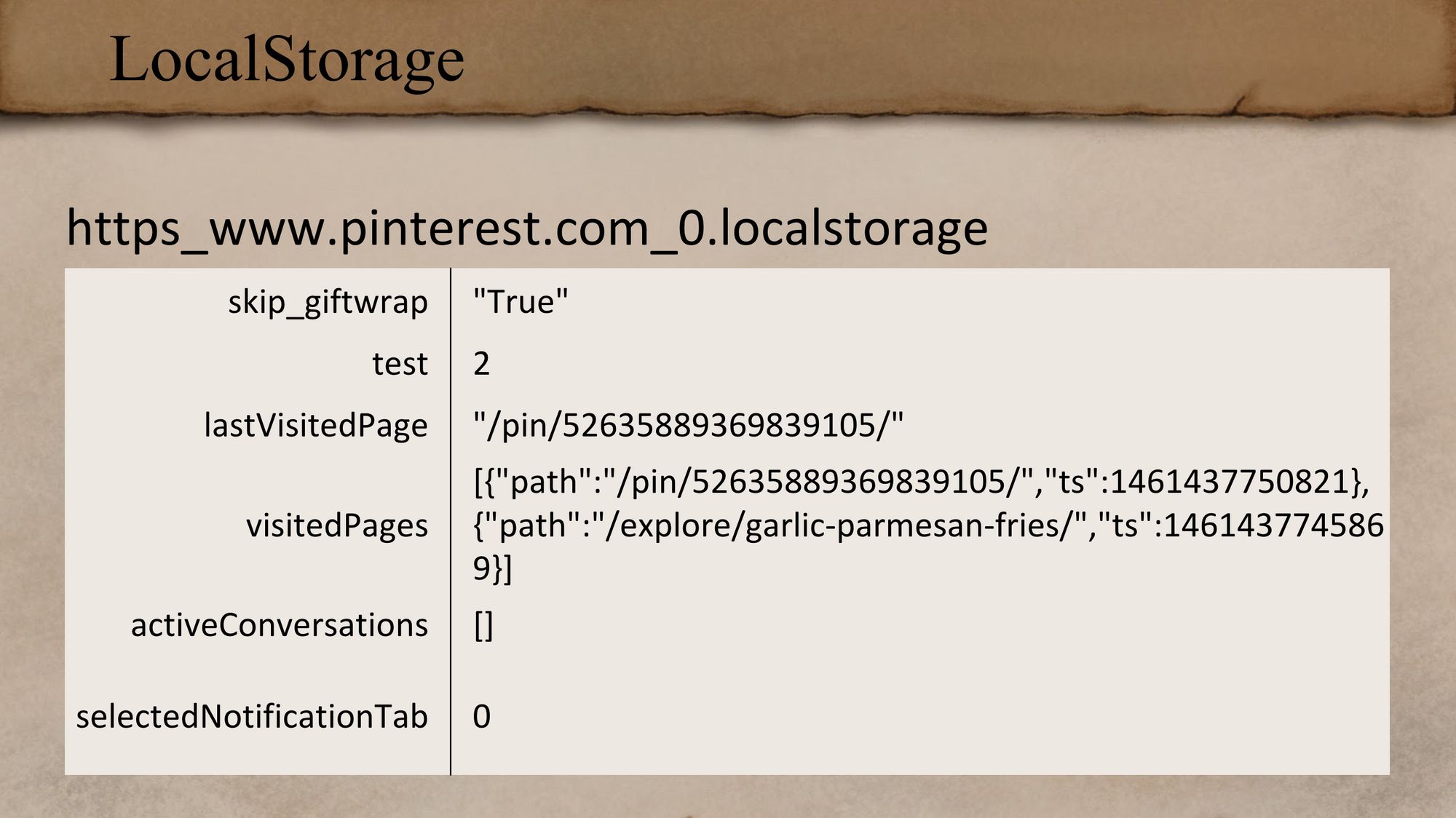Select the first visitedPages path line
Image resolution: width=1456 pixels, height=818 pixels.
pyautogui.click(x=922, y=482)
